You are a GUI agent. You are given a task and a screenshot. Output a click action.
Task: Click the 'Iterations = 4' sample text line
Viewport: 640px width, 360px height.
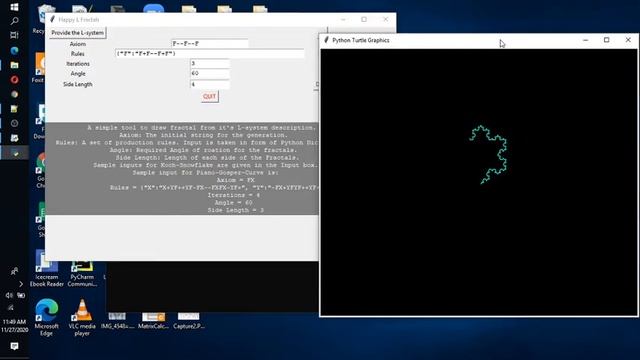pos(234,195)
